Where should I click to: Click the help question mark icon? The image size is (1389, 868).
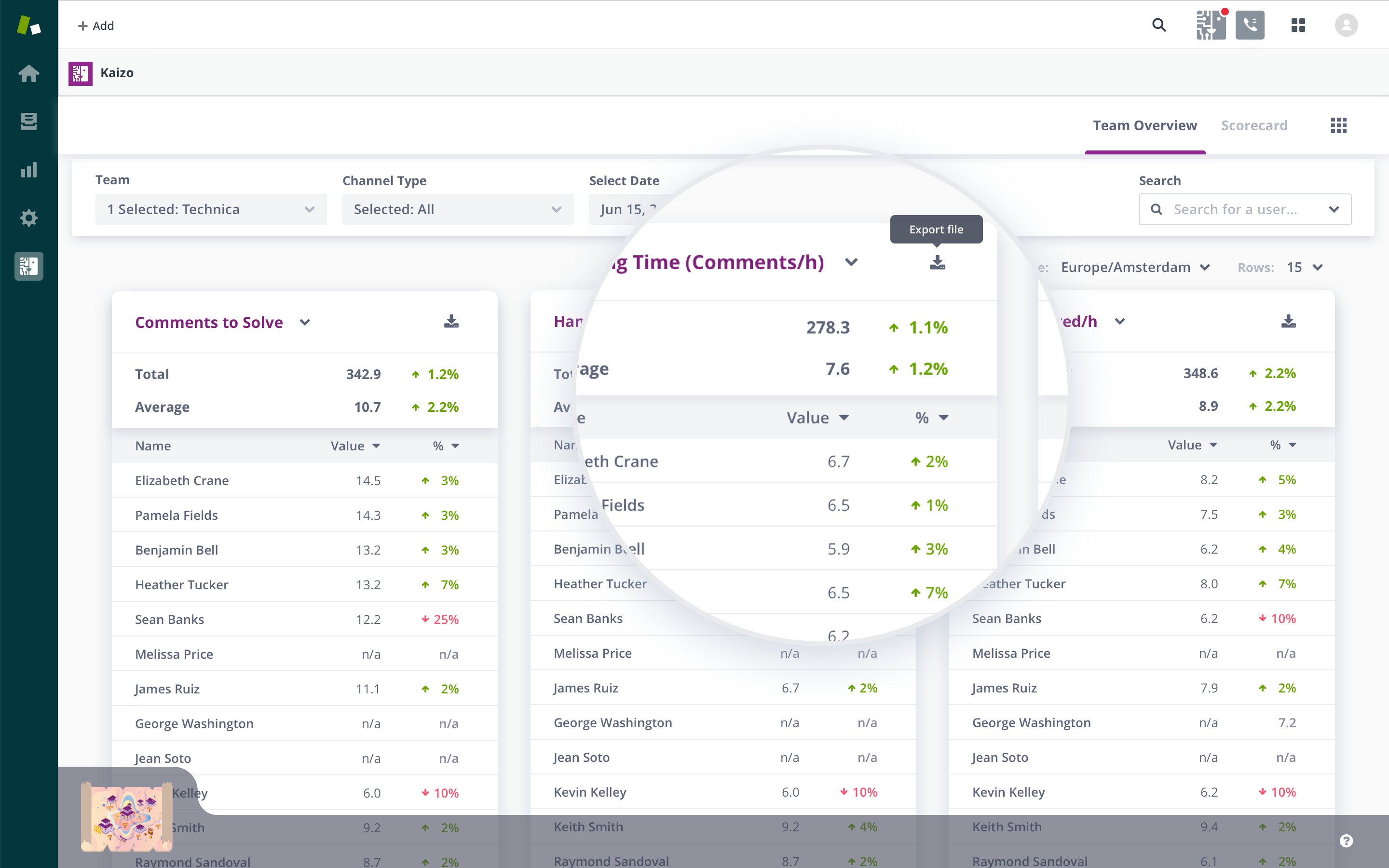[x=1346, y=841]
